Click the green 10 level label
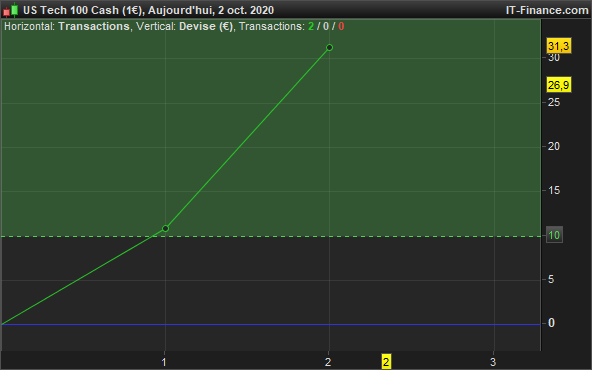The image size is (592, 370). pyautogui.click(x=554, y=235)
